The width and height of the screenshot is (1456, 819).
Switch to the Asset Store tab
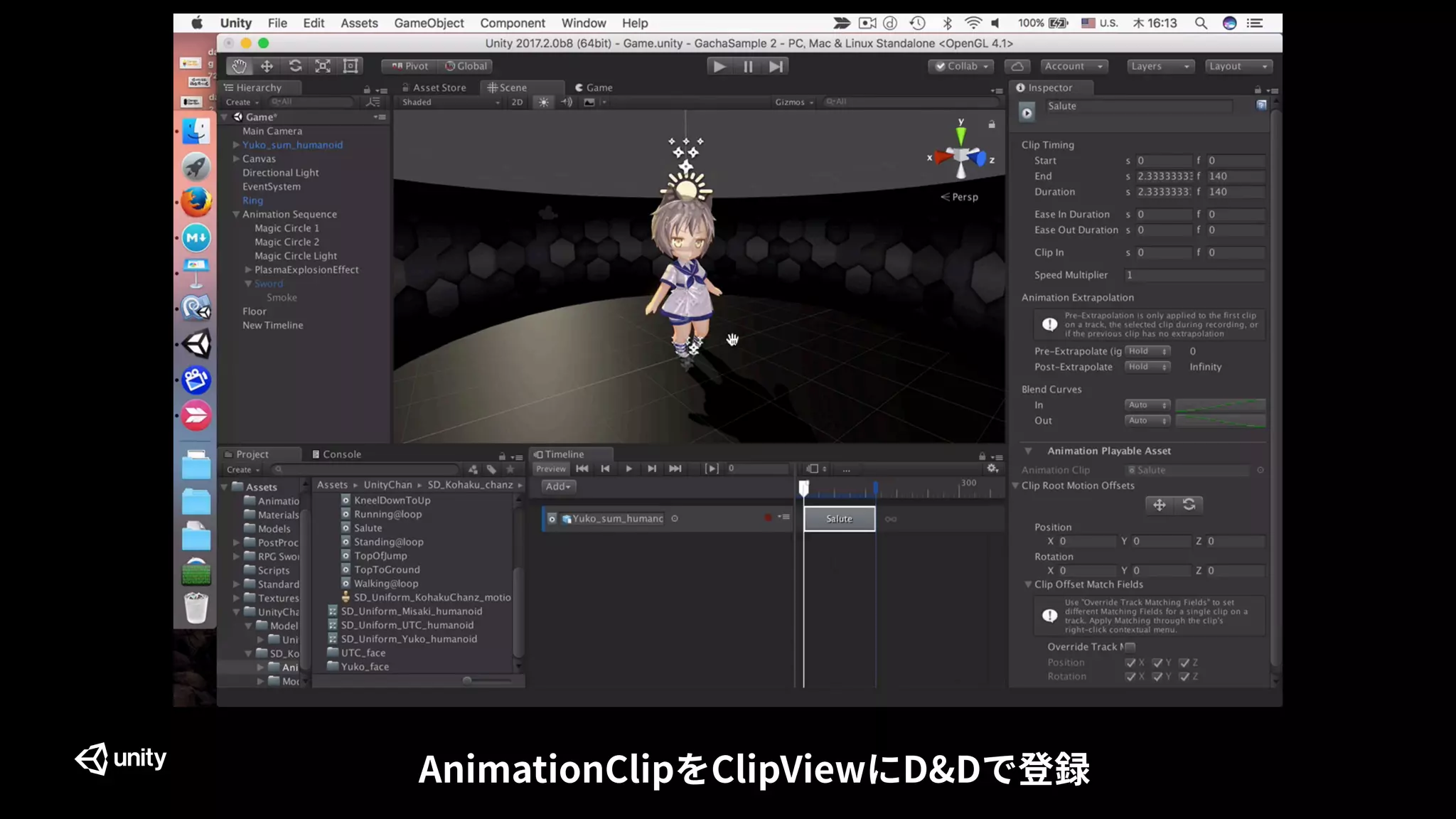click(x=434, y=87)
